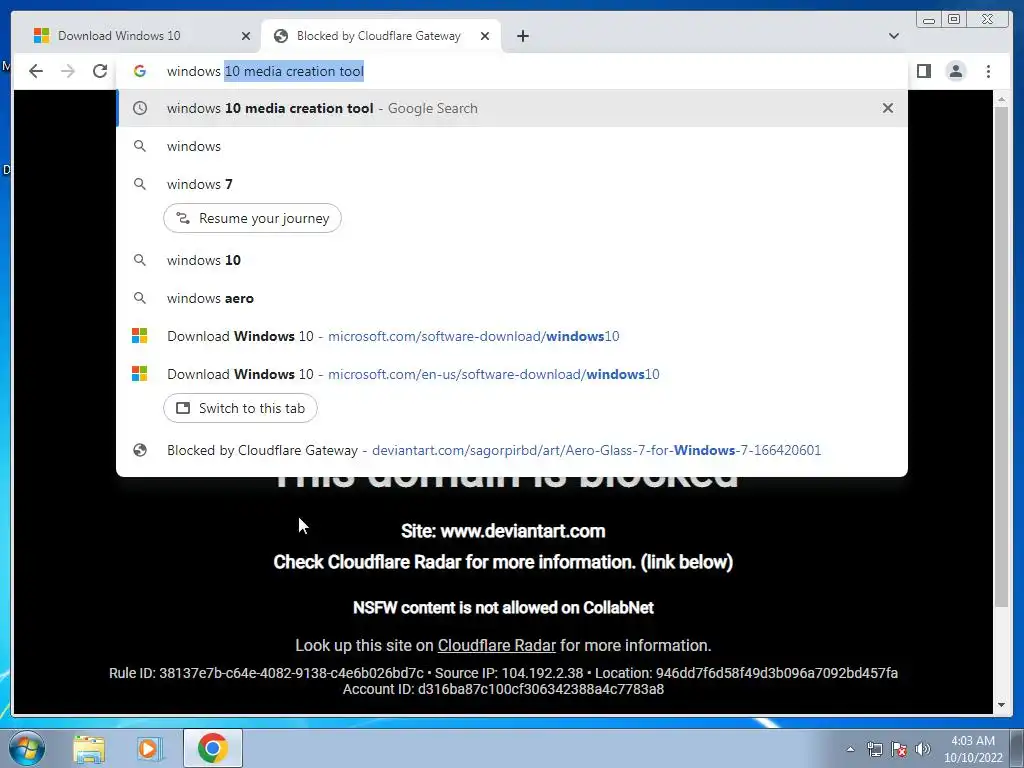Open the Windows Start menu orb
Image resolution: width=1024 pixels, height=768 pixels.
point(26,748)
